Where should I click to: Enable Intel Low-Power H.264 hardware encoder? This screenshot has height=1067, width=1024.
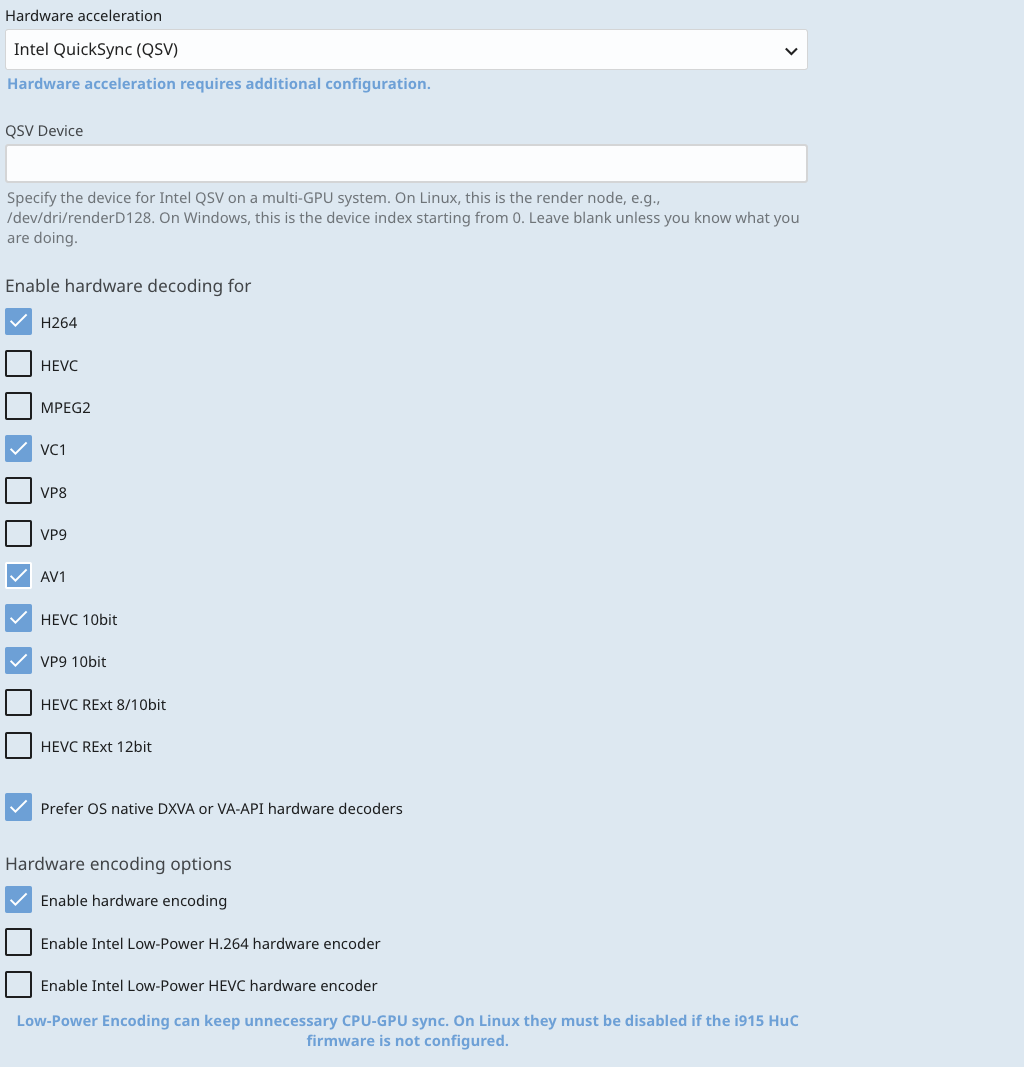[19, 943]
